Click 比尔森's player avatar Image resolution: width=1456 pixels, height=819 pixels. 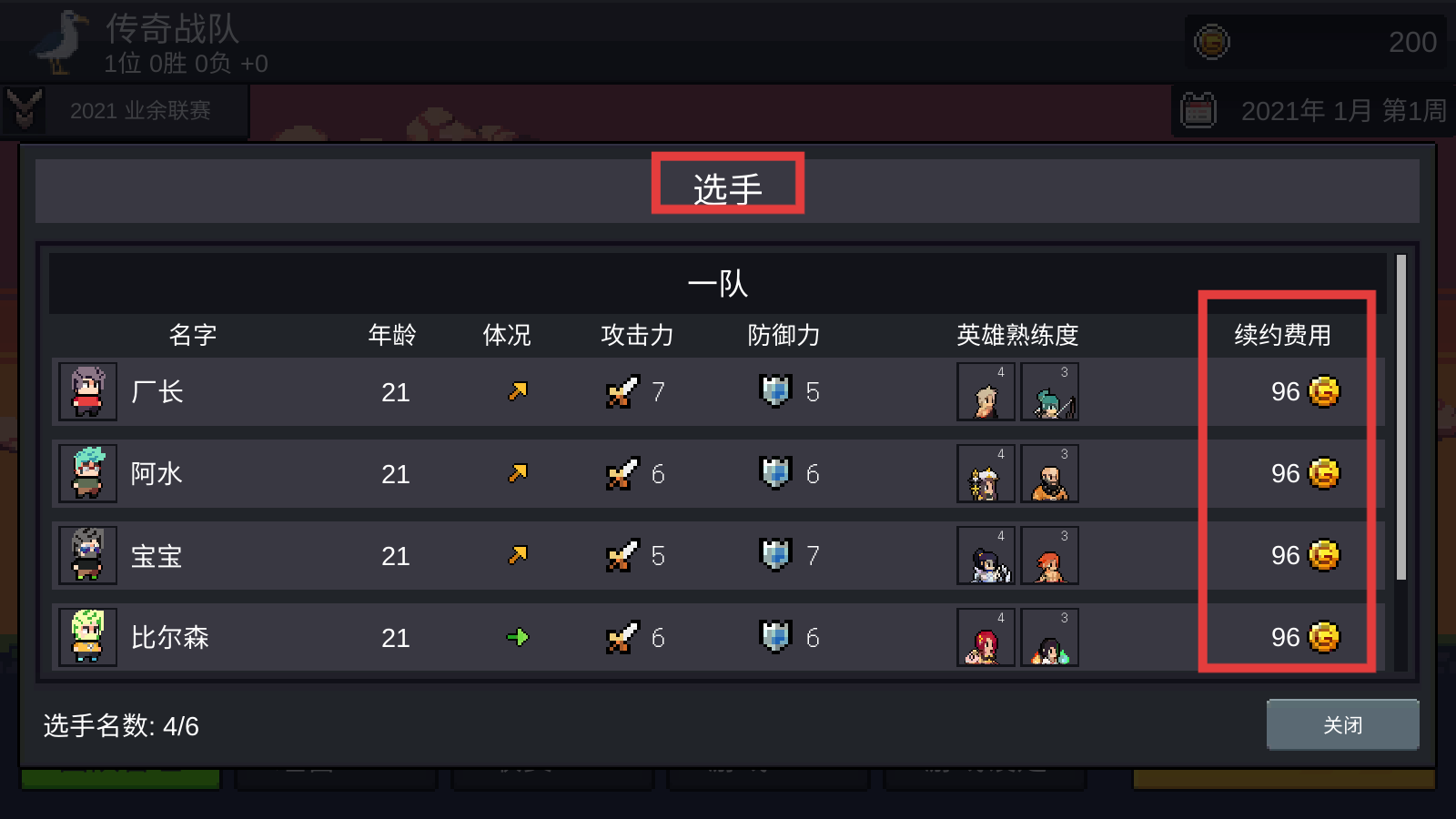tap(88, 637)
